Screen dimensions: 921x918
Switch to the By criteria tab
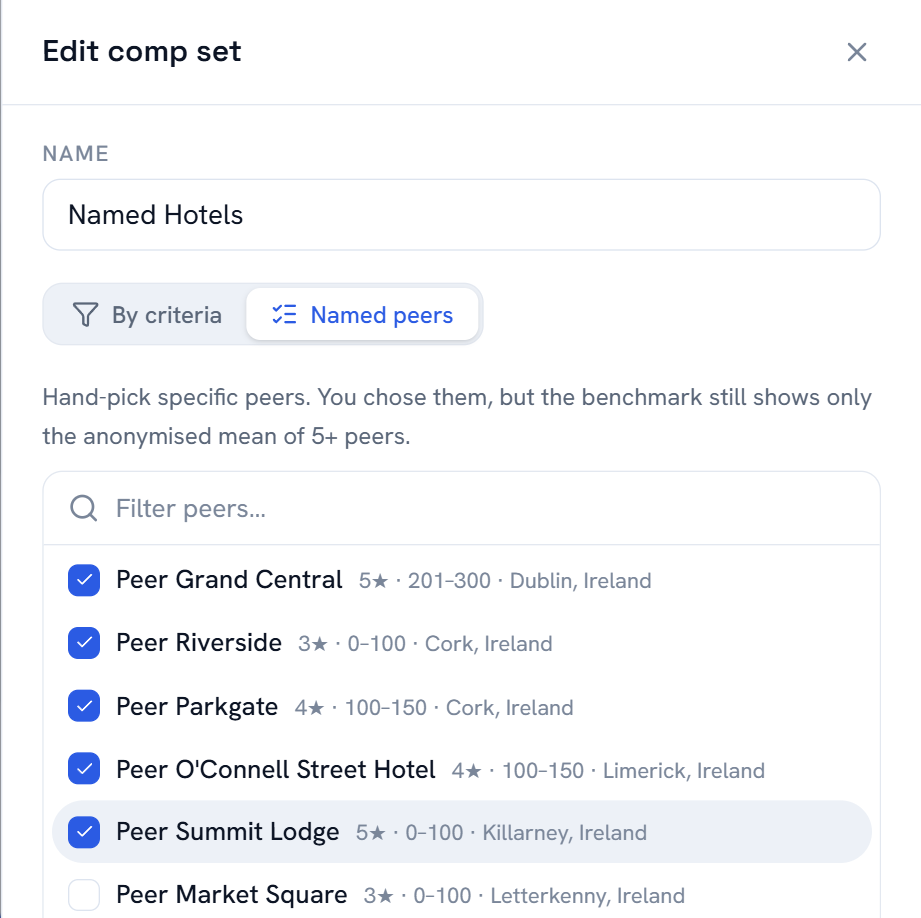coord(147,315)
